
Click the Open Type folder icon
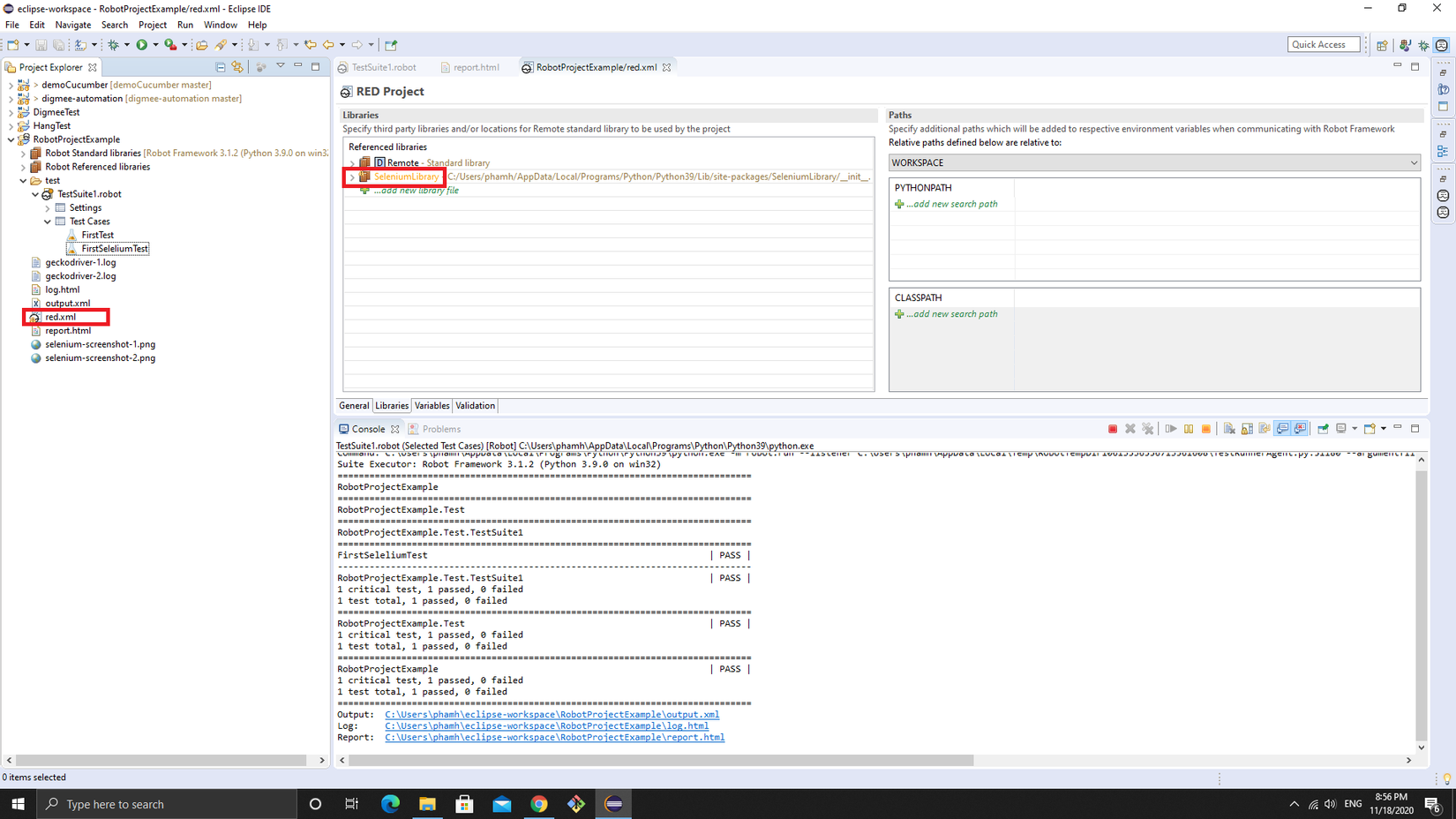click(201, 45)
